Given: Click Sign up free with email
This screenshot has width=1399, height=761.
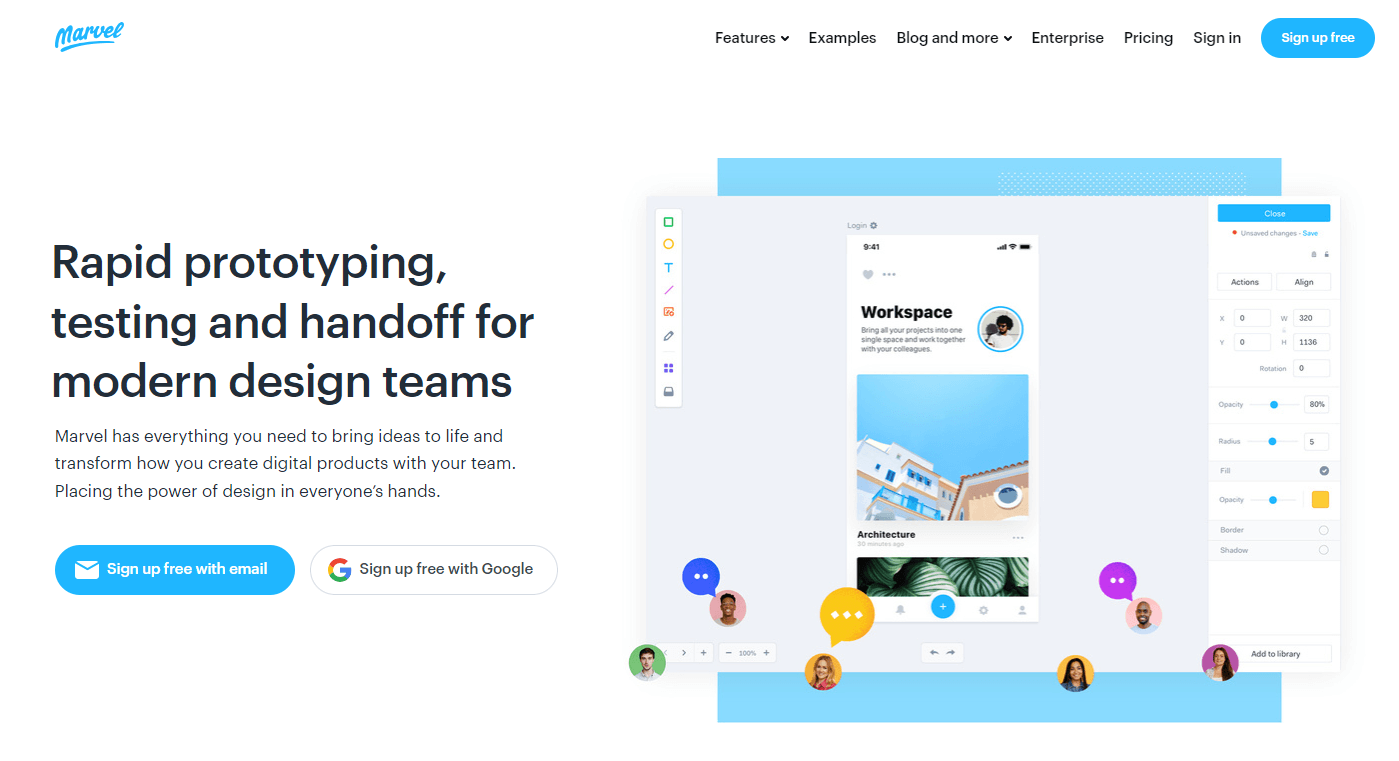Looking at the screenshot, I should coord(175,570).
